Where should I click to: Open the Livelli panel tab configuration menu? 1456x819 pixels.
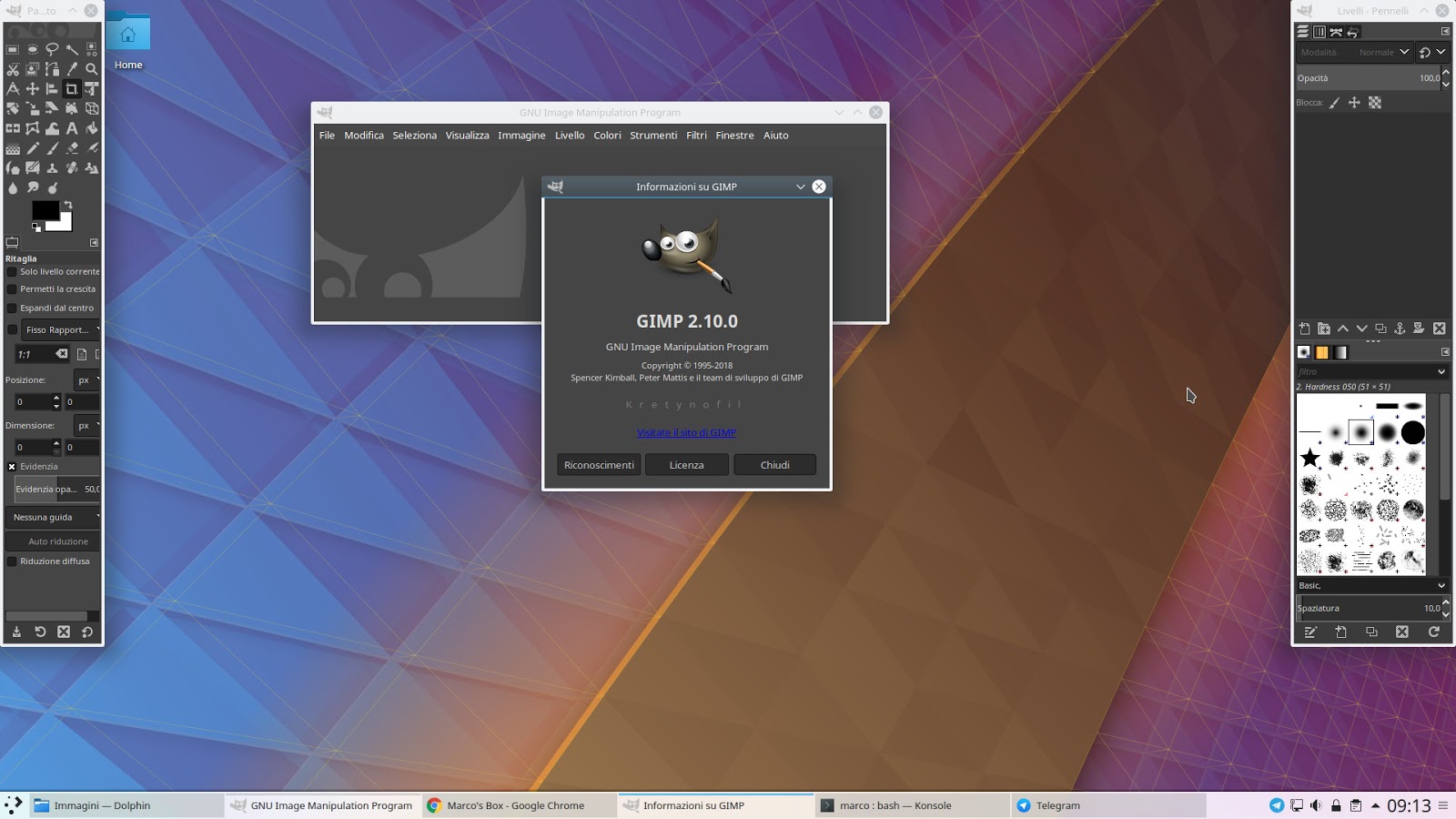click(1445, 31)
